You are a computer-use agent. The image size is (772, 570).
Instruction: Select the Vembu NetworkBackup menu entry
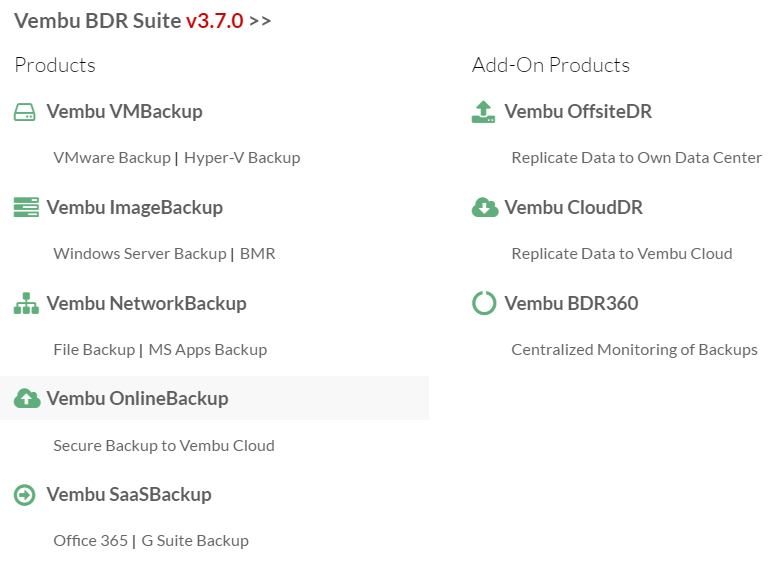tap(147, 303)
